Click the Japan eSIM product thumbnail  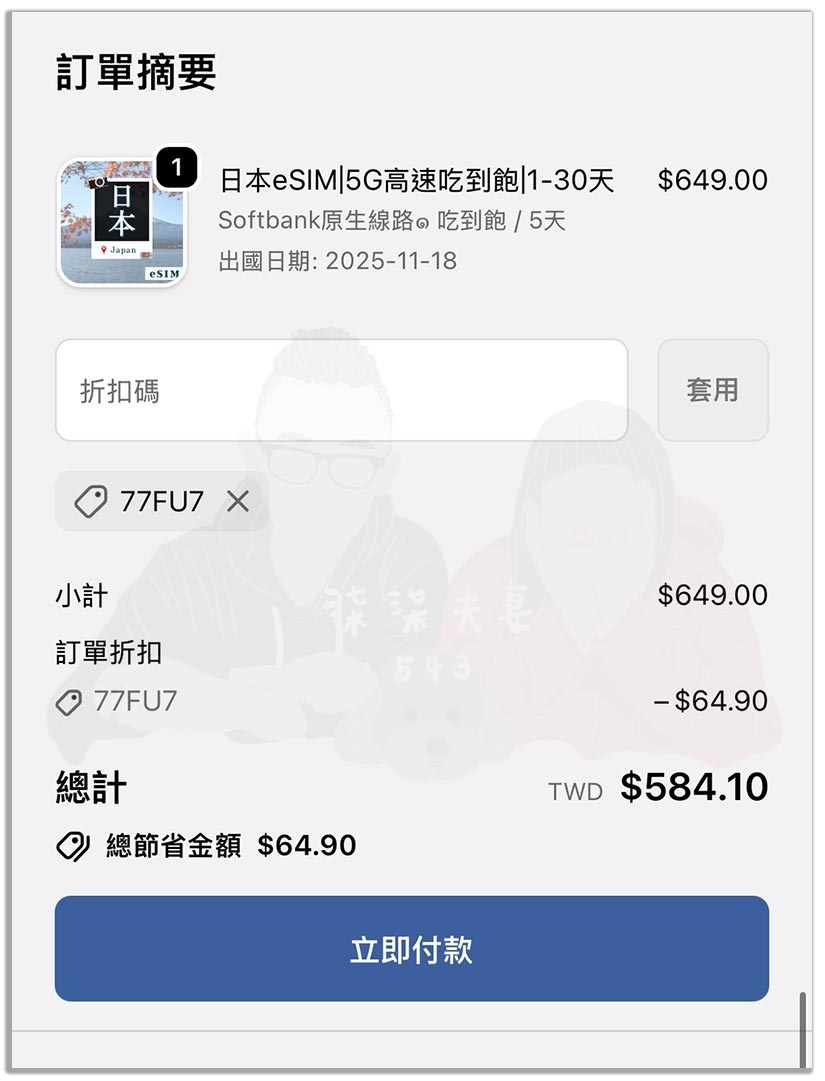coord(121,223)
